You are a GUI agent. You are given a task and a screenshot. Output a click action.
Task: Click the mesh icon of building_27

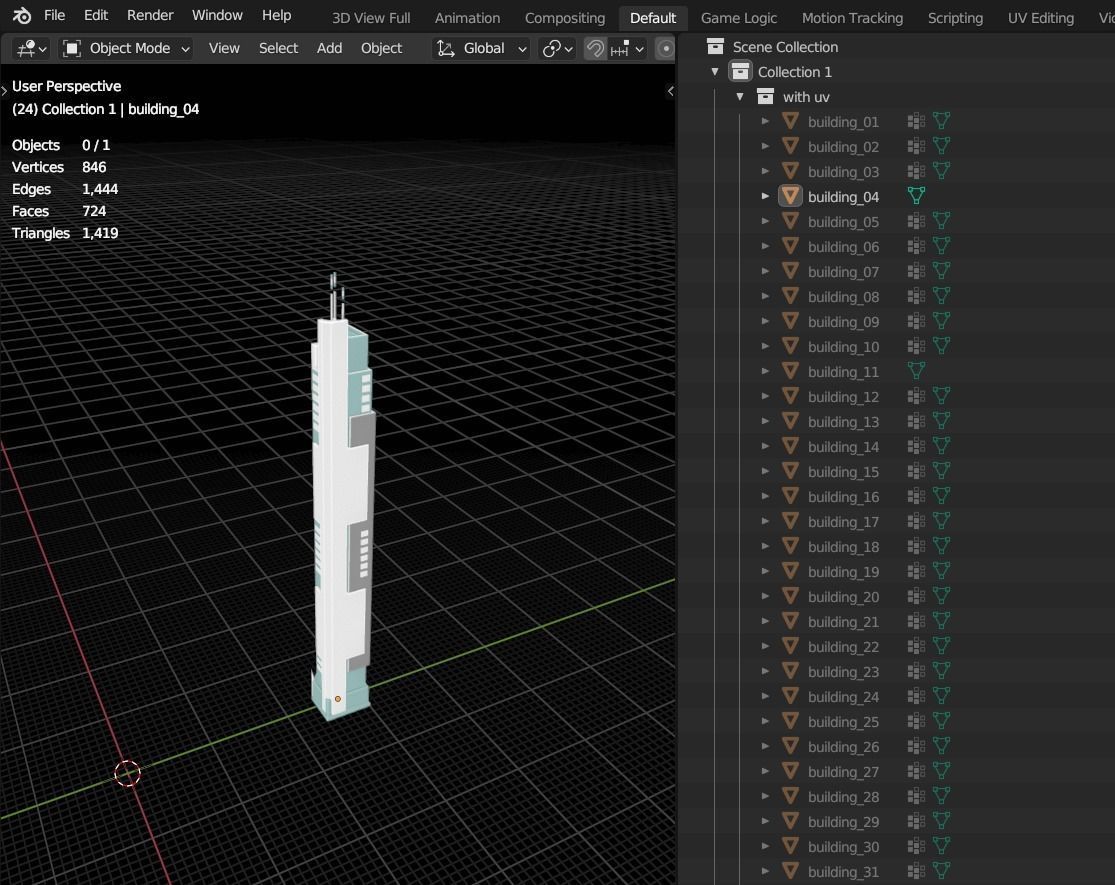[790, 771]
